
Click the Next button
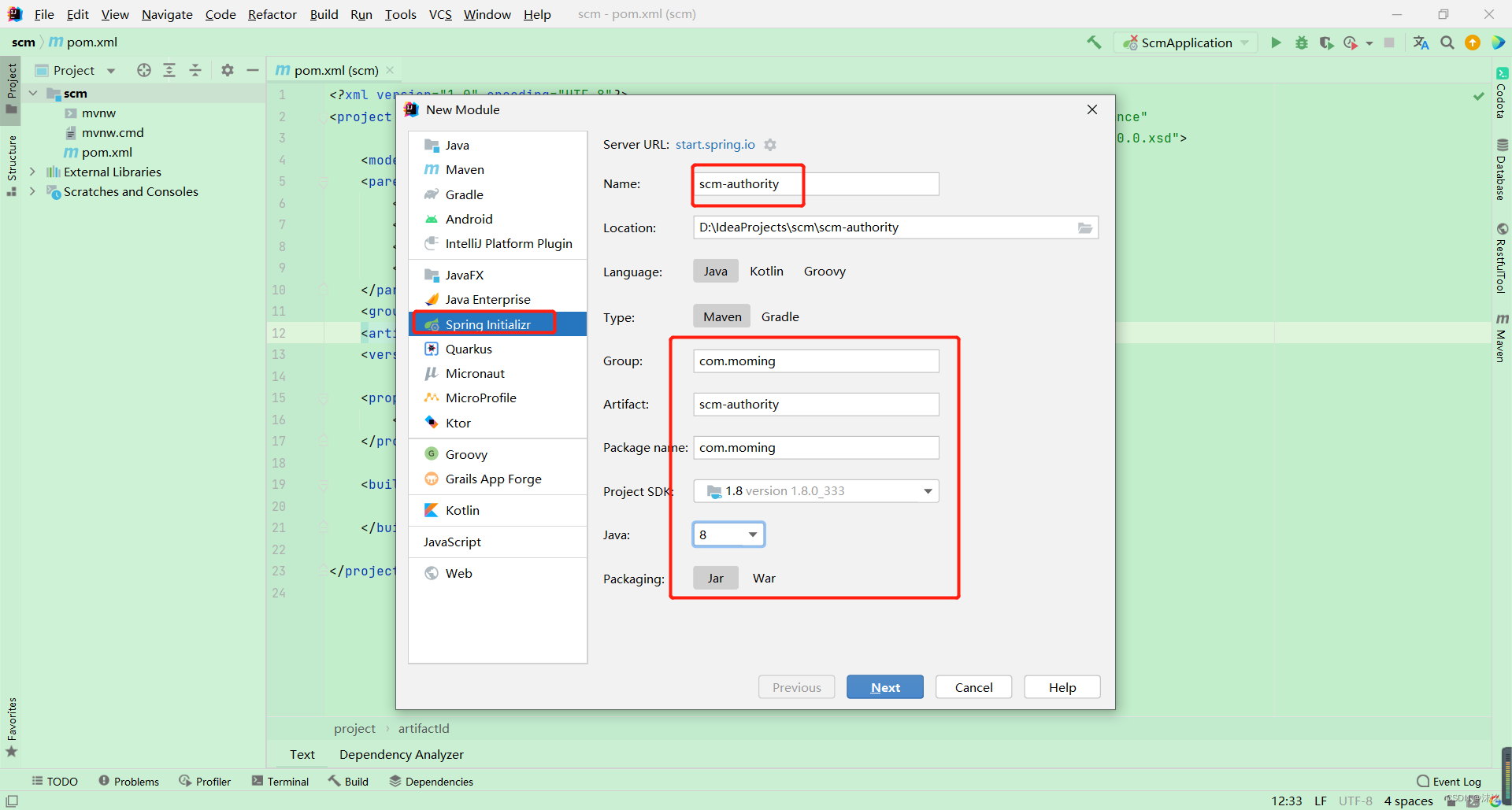click(885, 687)
